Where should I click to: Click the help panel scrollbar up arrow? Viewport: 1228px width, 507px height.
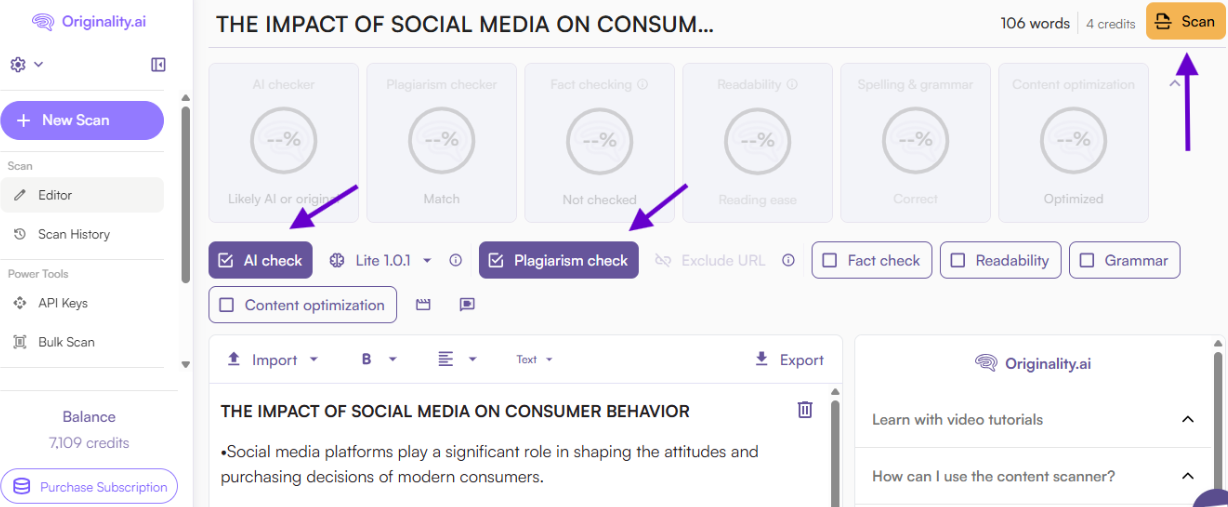[x=1217, y=342]
